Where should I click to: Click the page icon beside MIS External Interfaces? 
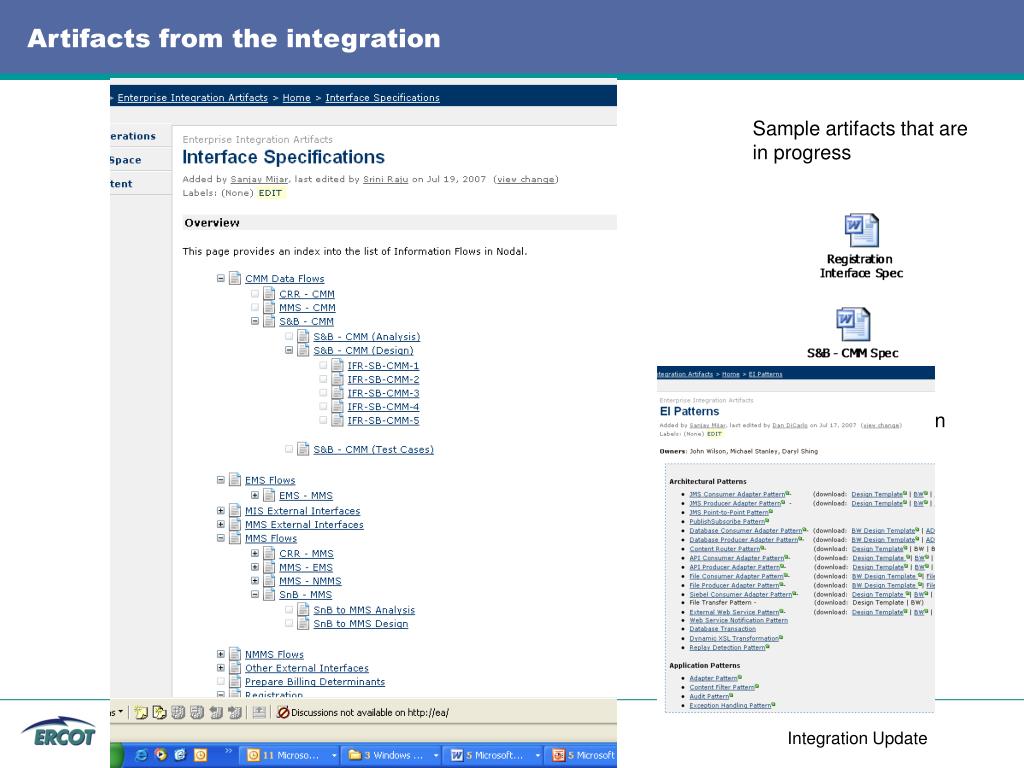(x=235, y=511)
